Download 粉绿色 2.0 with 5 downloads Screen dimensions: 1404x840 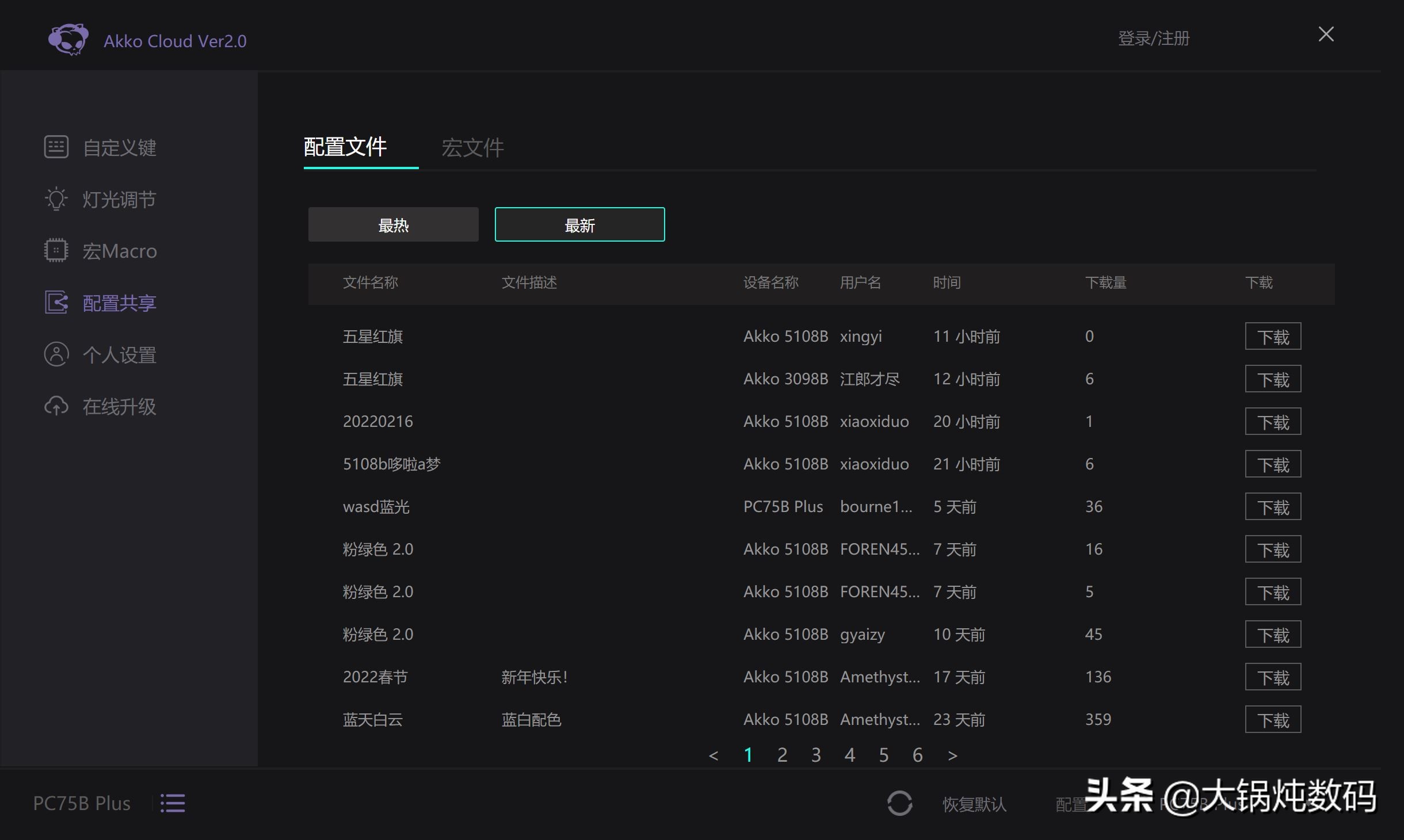click(x=1273, y=591)
